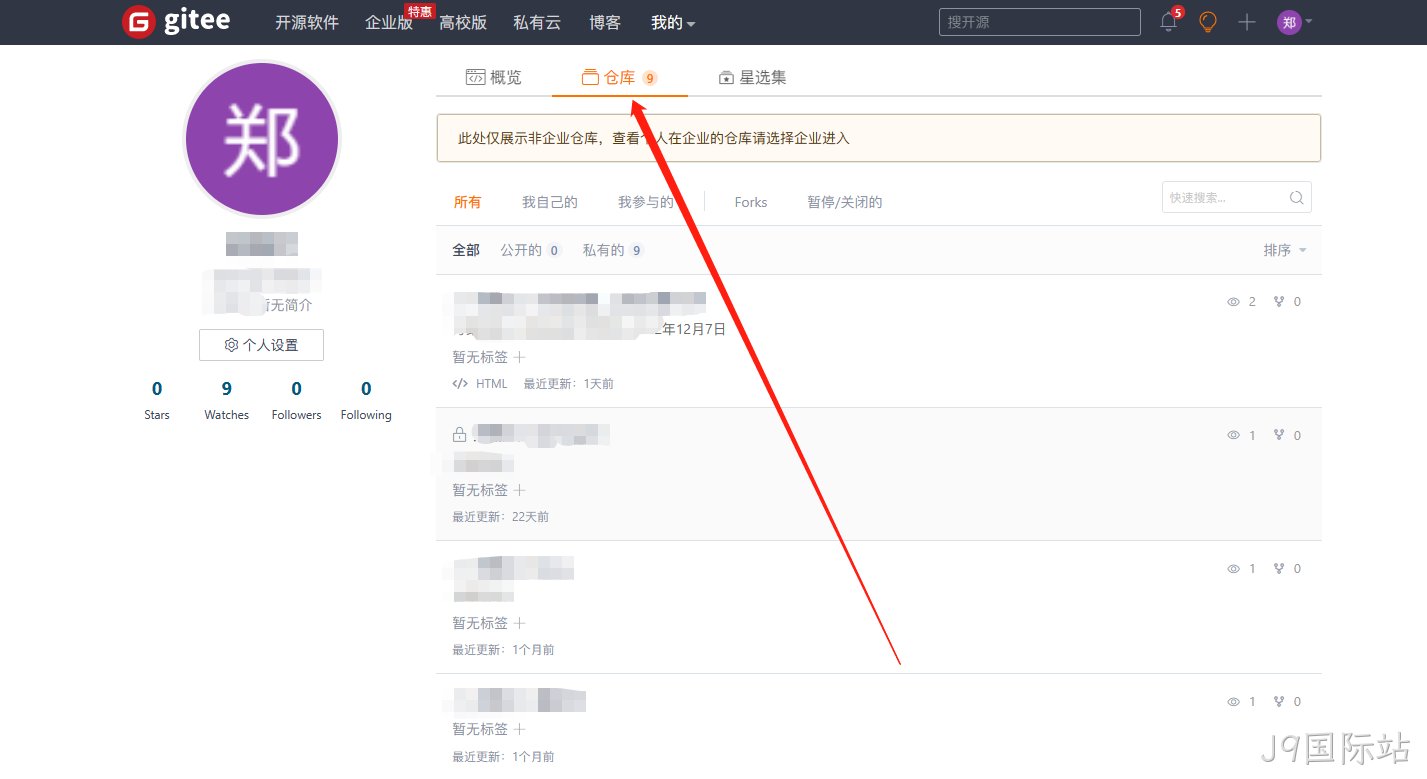Open the 排序 sort dropdown
The width and height of the screenshot is (1427, 779).
coord(1285,250)
